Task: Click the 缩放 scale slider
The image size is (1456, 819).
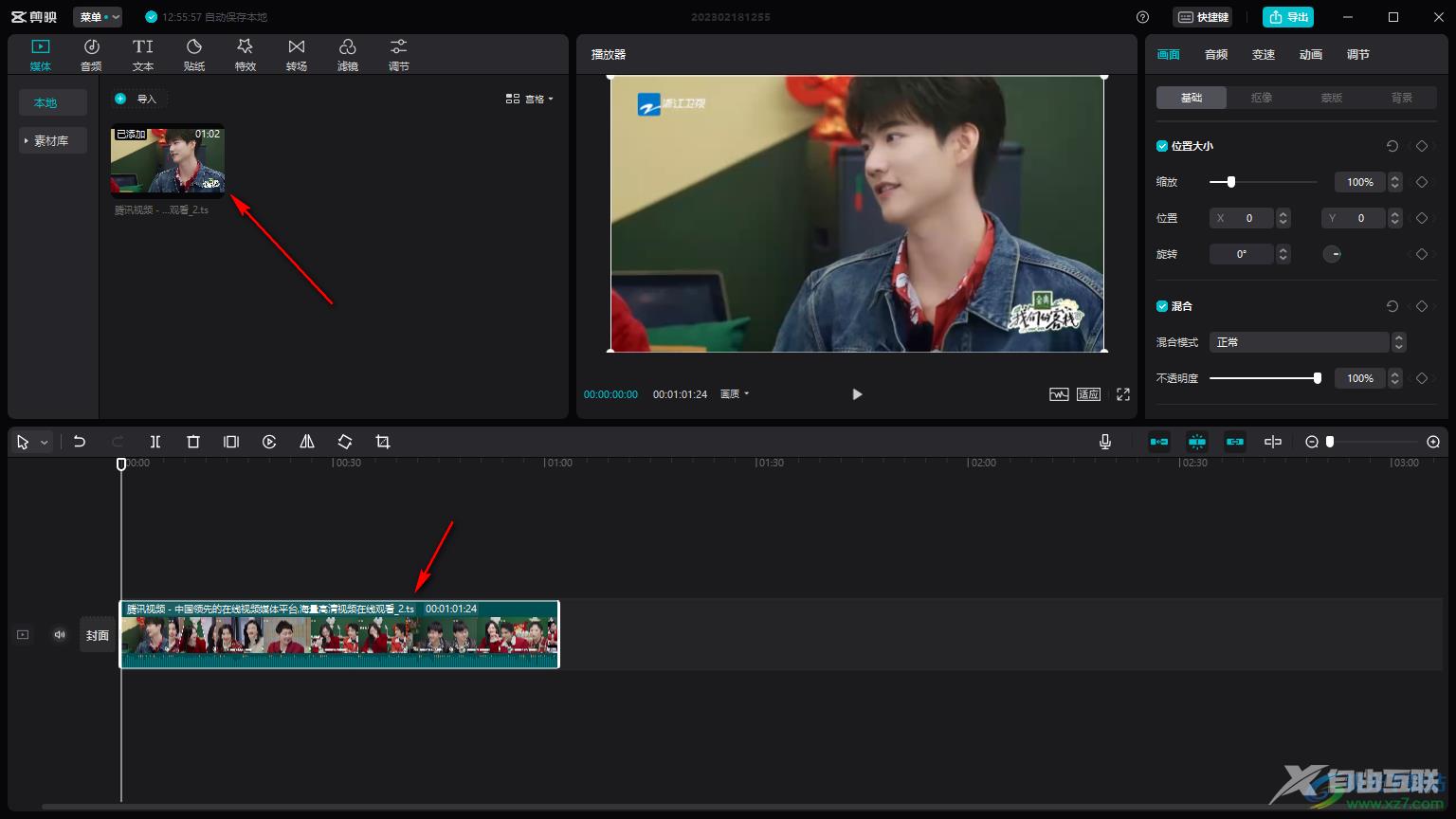Action: click(1263, 182)
